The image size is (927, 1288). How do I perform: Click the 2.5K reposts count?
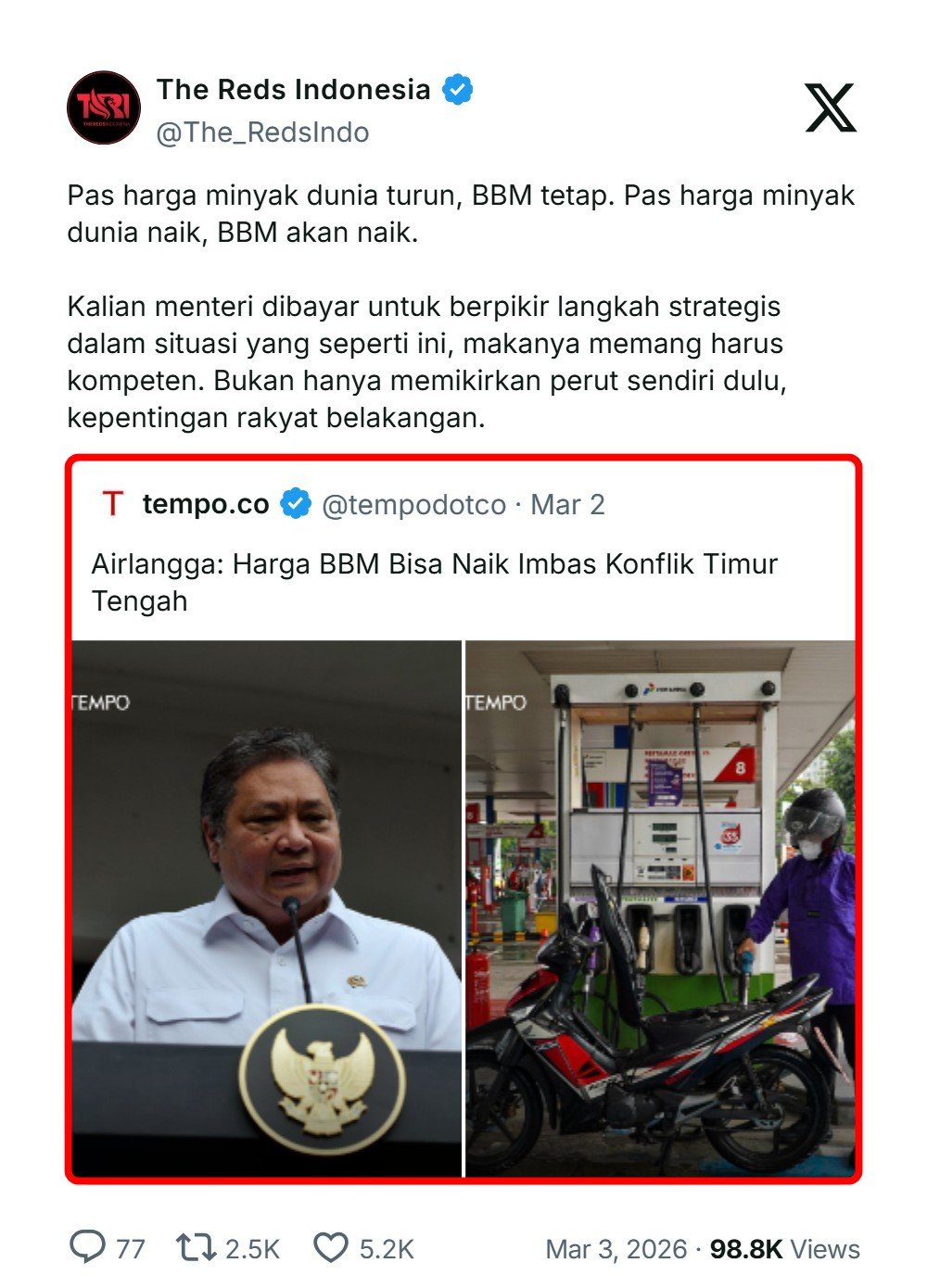(252, 1249)
